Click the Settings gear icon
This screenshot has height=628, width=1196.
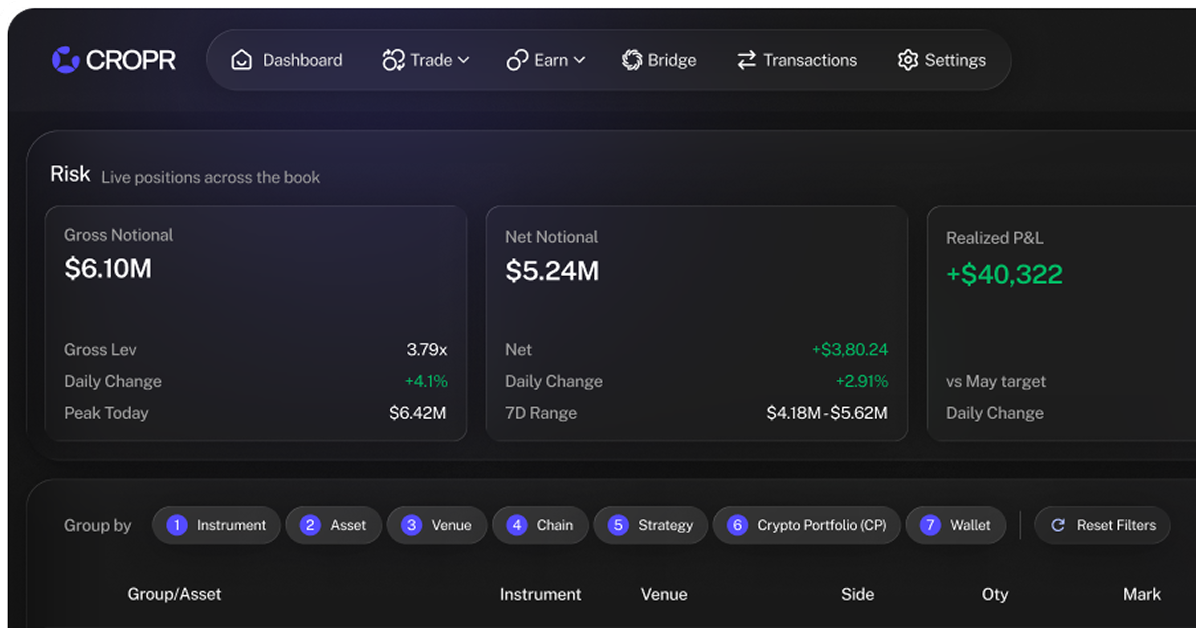[908, 60]
